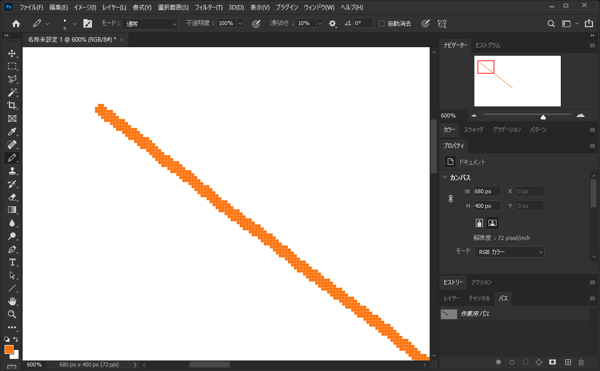Open the brush preset picker arrow
The image size is (600, 371).
click(x=75, y=24)
